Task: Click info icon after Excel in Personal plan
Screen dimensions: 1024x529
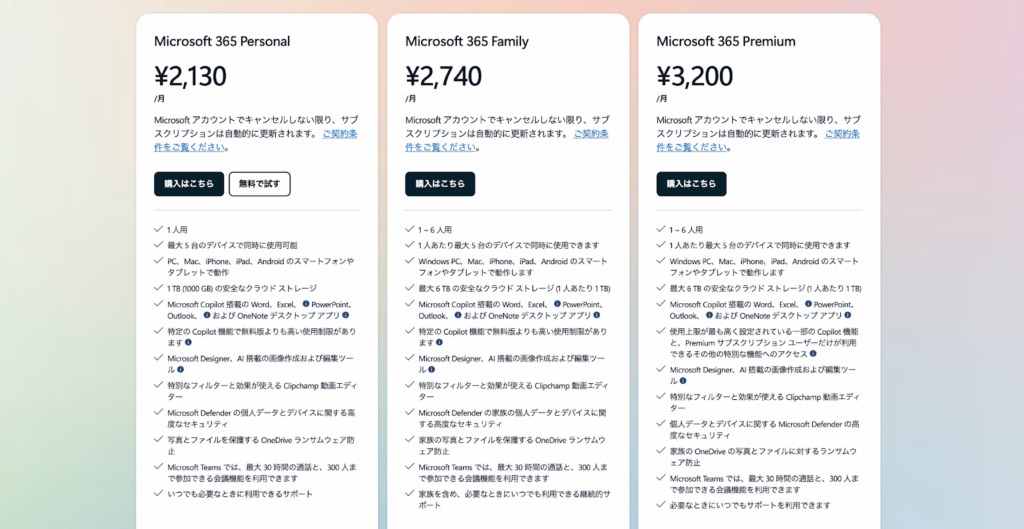Action: 304,304
